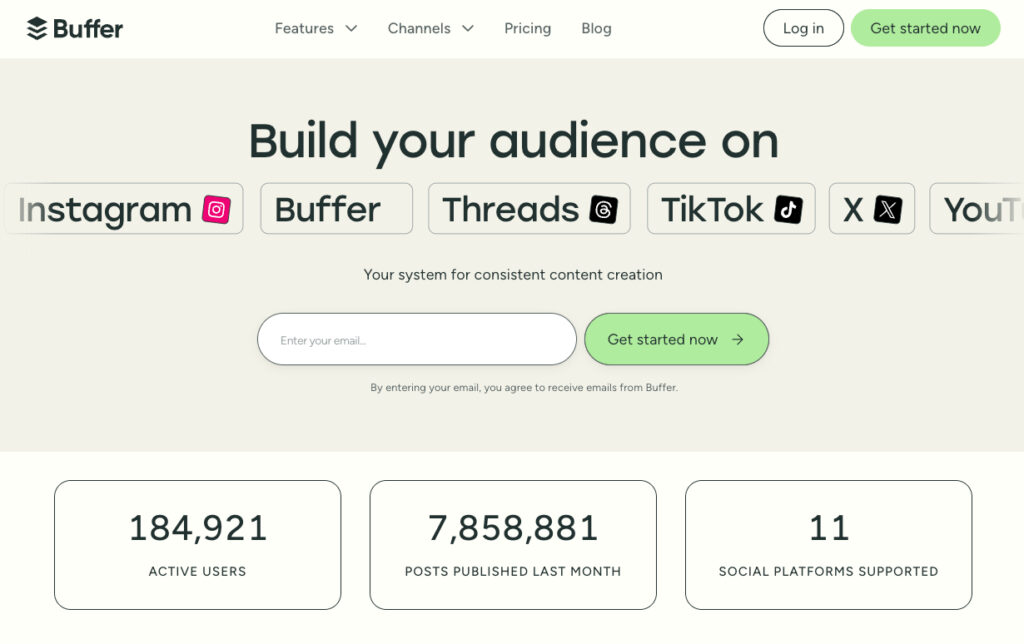1024x644 pixels.
Task: Expand the Channels dropdown chevron
Action: (x=468, y=28)
